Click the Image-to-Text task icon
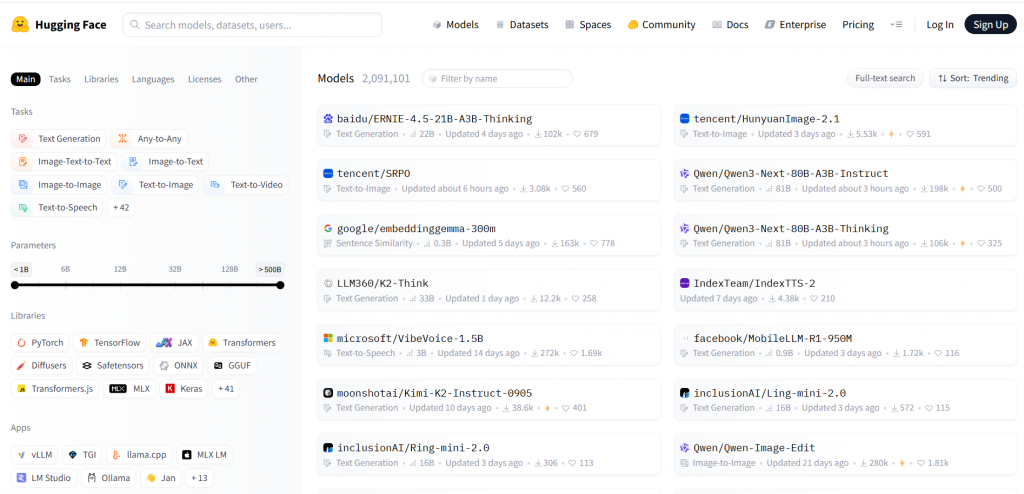 click(134, 162)
